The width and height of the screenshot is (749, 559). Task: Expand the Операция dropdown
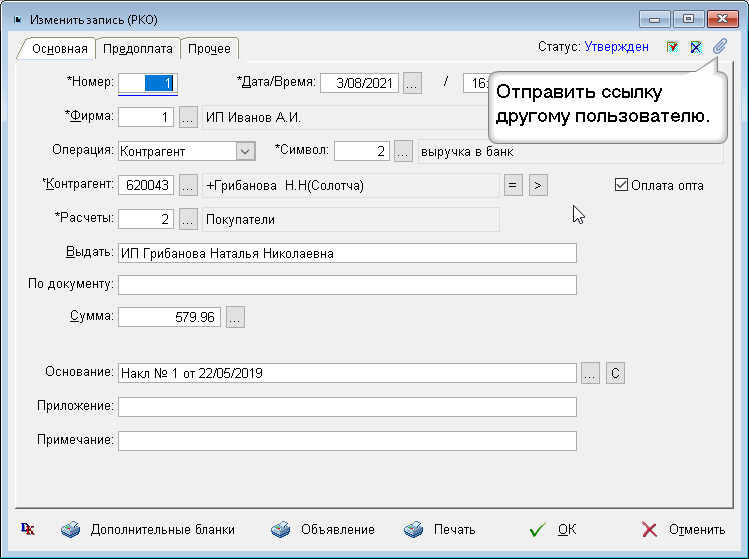tap(244, 151)
